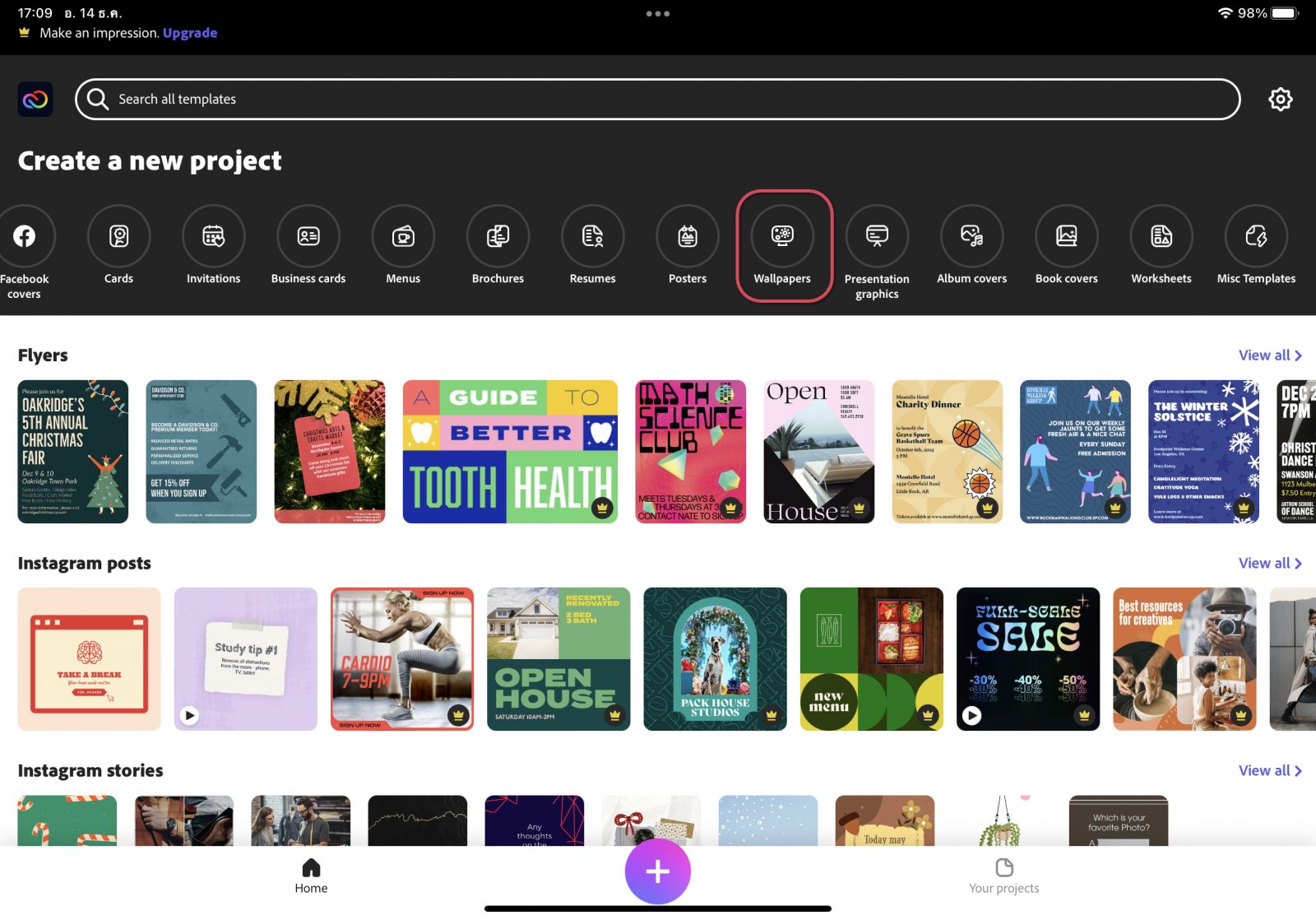The width and height of the screenshot is (1316, 920).
Task: Open the Worksheets template category
Action: pos(1161,237)
